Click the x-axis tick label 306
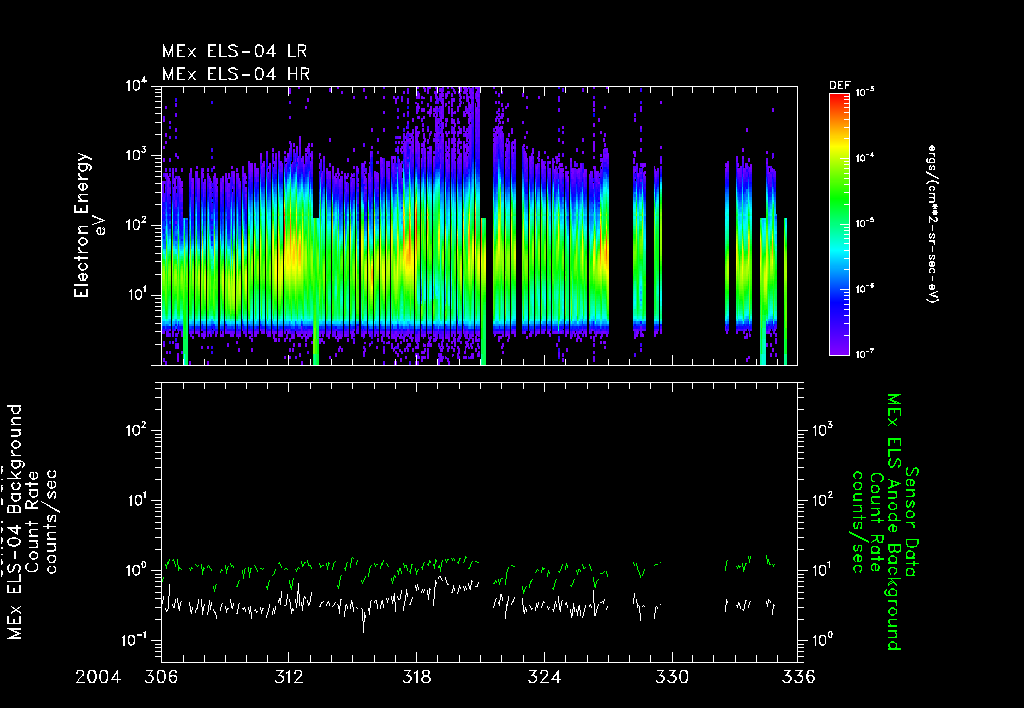This screenshot has height=708, width=1024. click(161, 677)
